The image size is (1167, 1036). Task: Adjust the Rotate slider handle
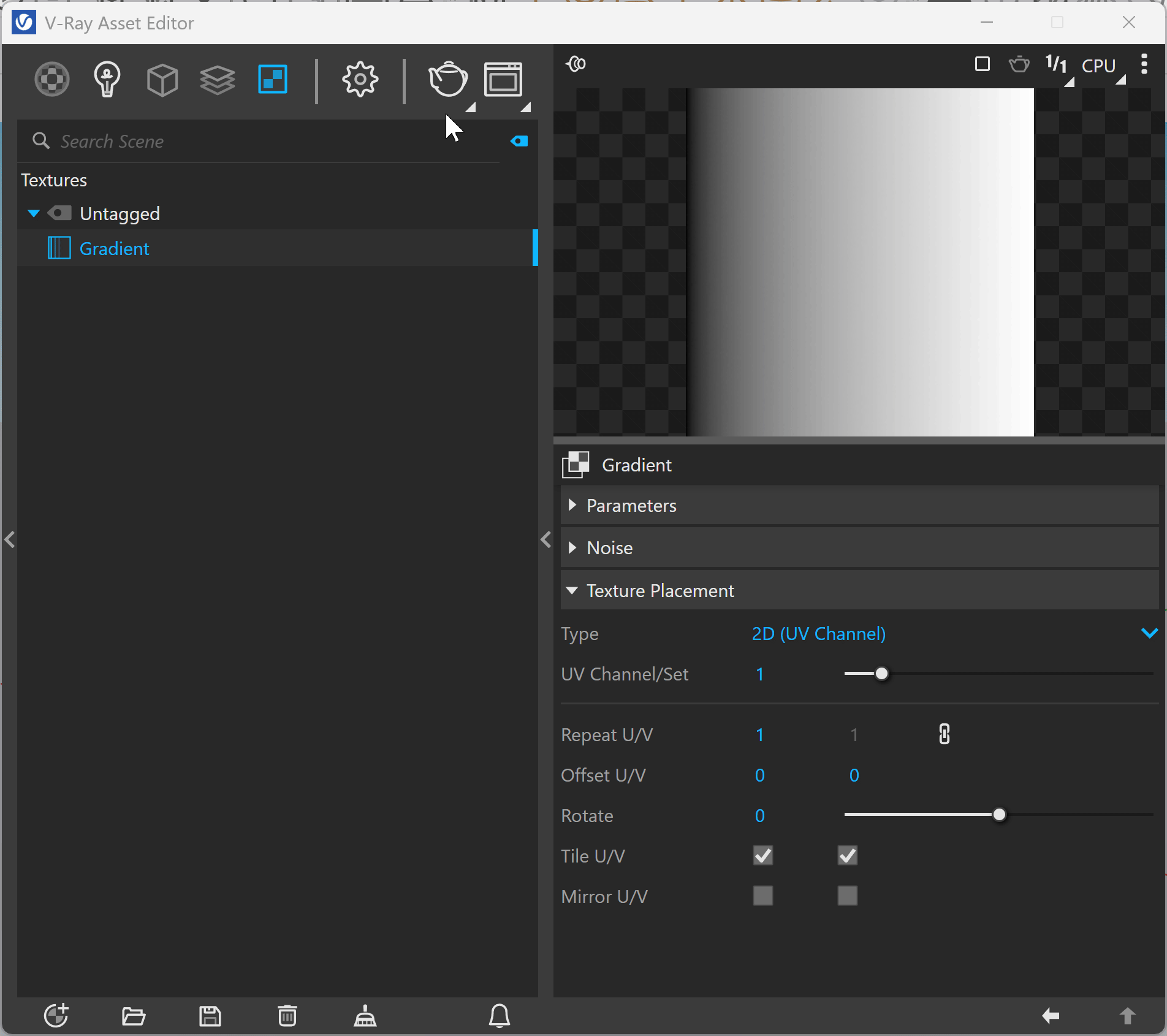(999, 815)
